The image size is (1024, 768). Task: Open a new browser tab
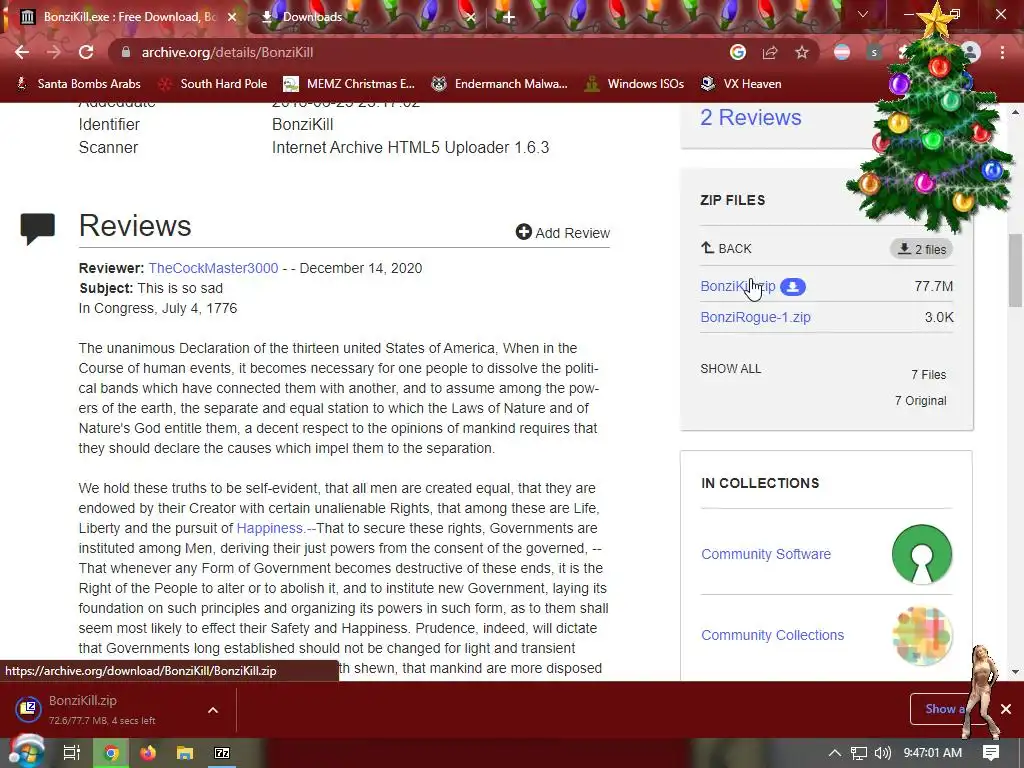click(x=509, y=17)
